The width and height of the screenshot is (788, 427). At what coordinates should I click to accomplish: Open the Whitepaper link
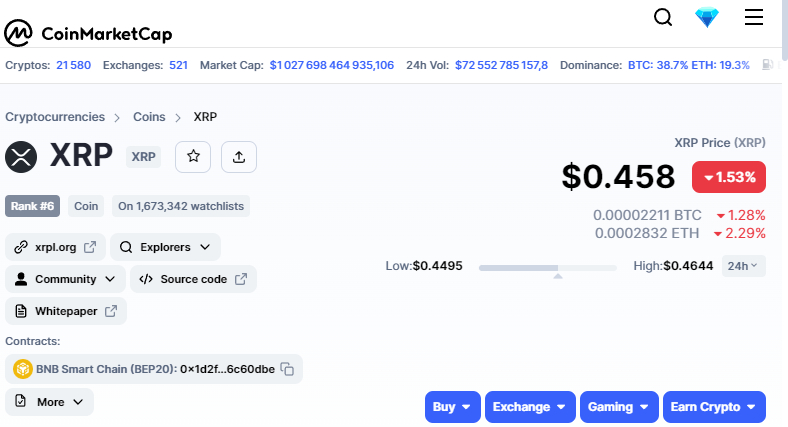(66, 311)
